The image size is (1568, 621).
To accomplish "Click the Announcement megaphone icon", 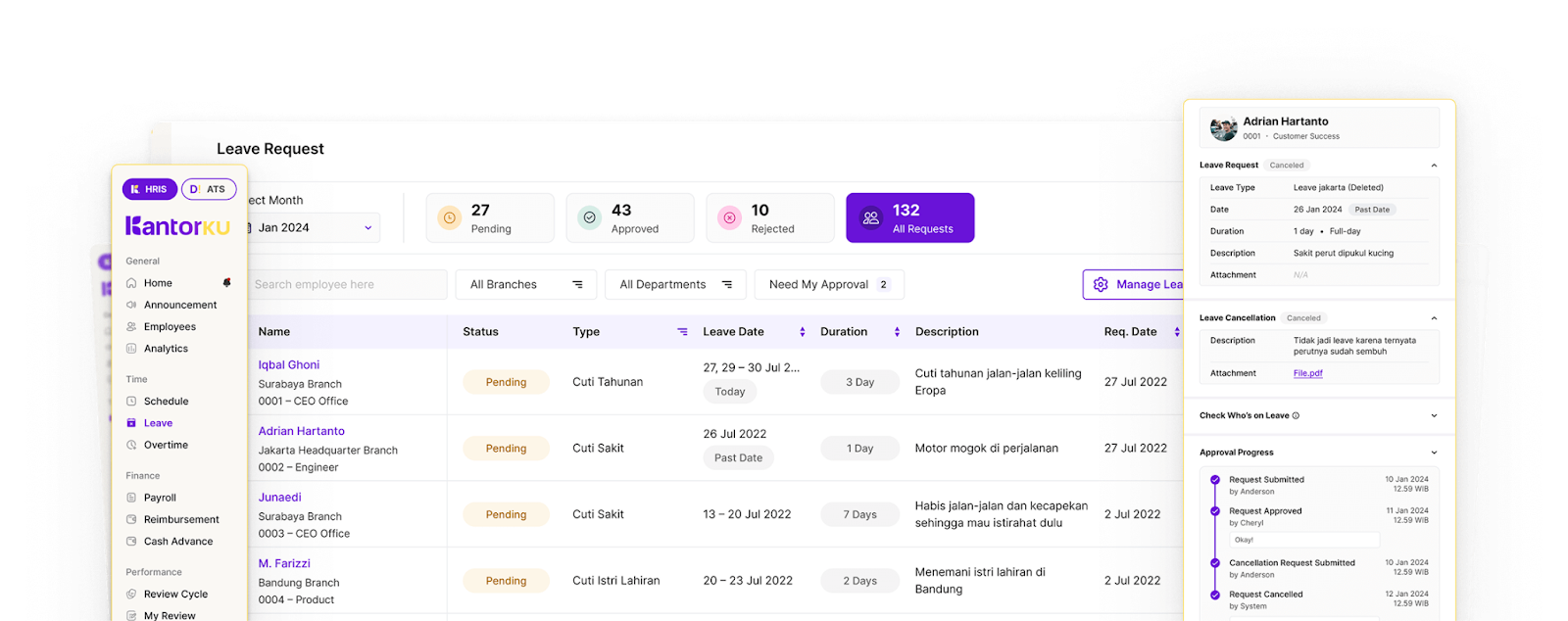I will pyautogui.click(x=131, y=305).
